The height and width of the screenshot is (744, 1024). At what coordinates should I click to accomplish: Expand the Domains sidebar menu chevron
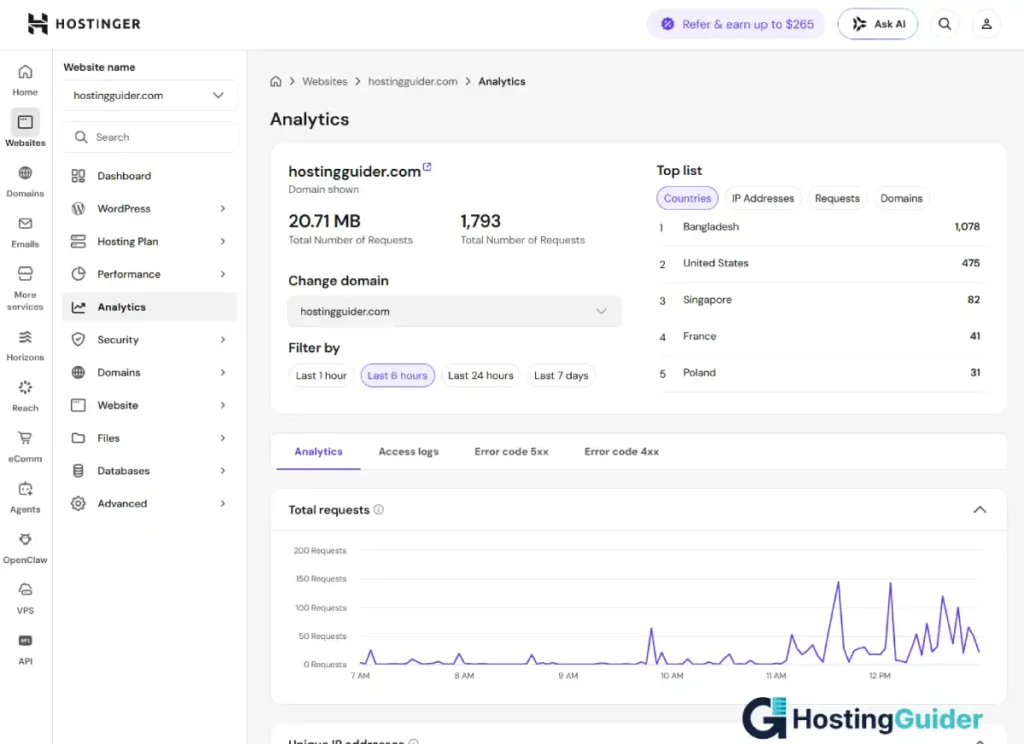[x=223, y=372]
